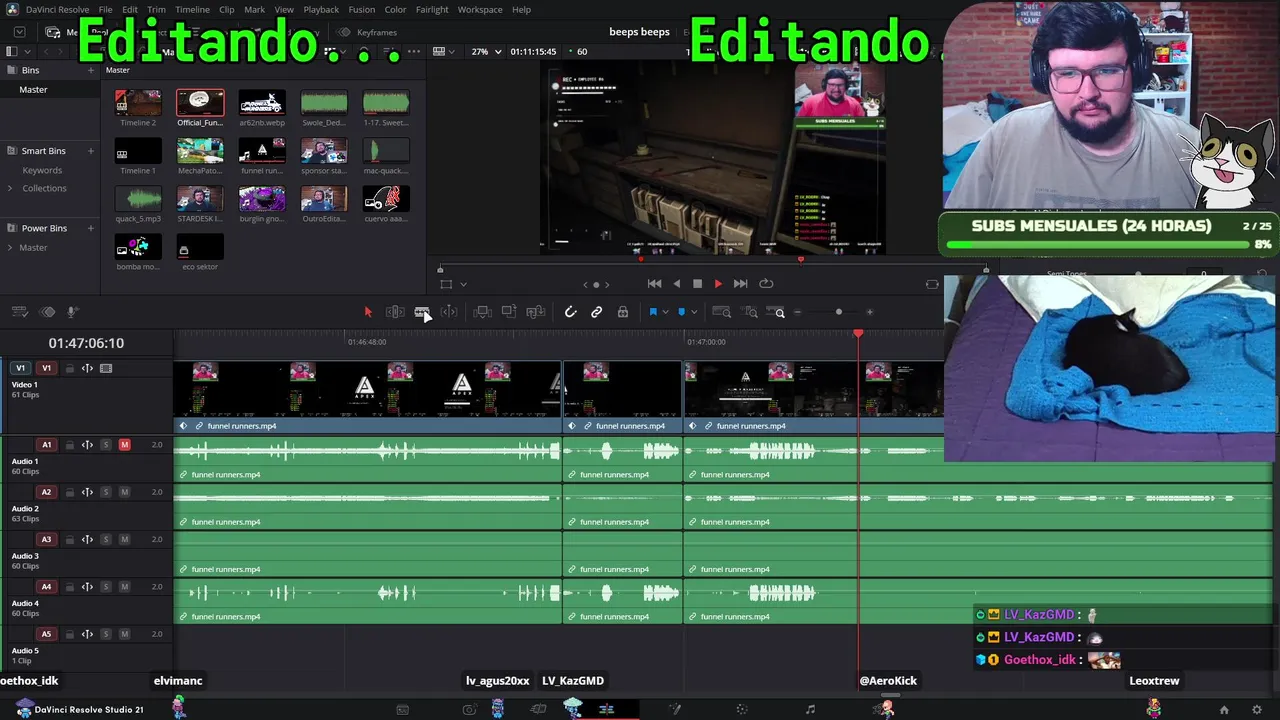Open the Fusion page from bottom bar

[x=675, y=710]
